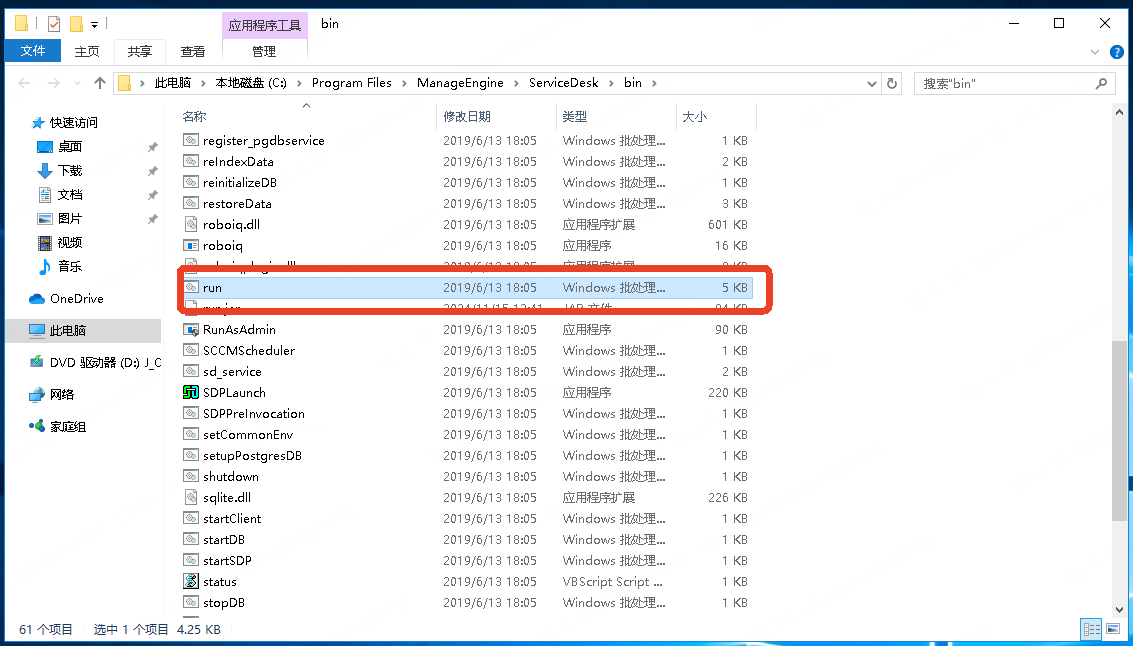Screen dimensions: 1133x646
Task: Open the 管理 ribbon tab
Action: (264, 51)
